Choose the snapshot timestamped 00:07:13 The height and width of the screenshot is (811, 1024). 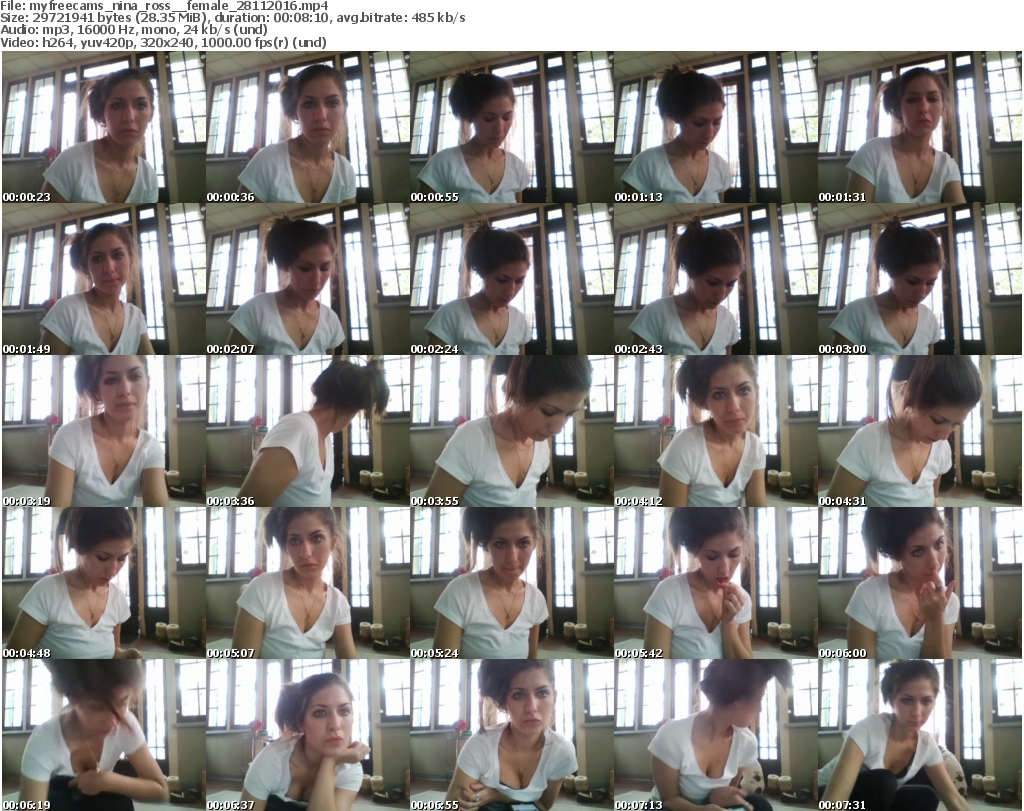[x=716, y=735]
